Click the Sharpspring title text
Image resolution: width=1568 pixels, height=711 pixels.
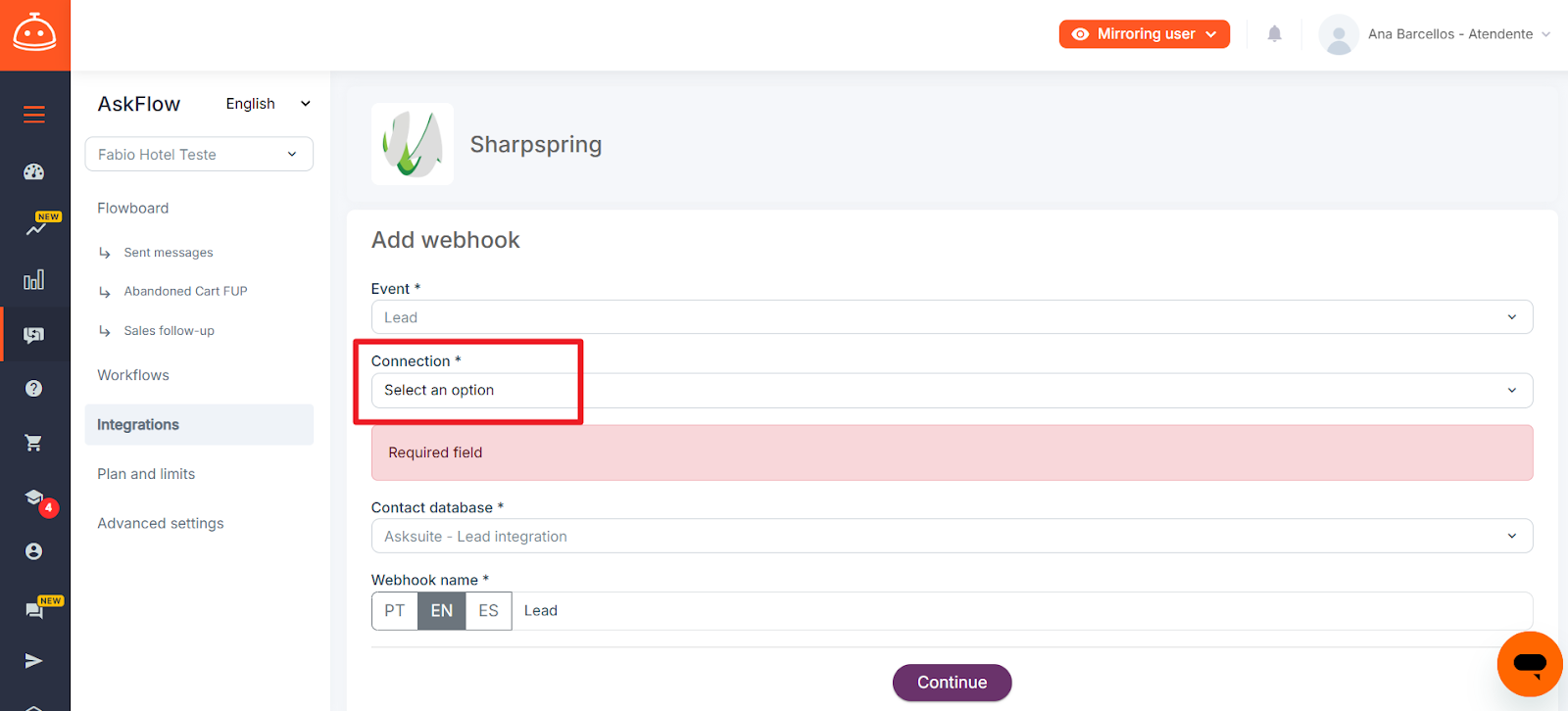pos(536,145)
